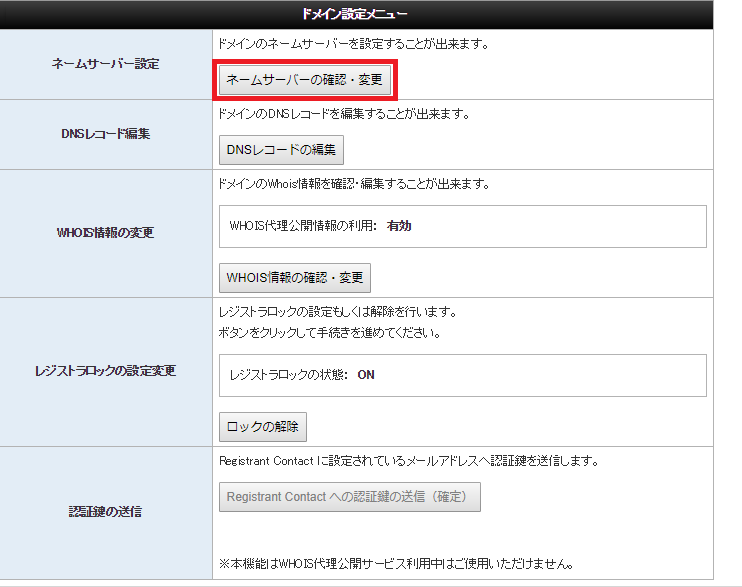Click Registrant Contact への認証鍵の送信 button
Screen dimensions: 742x587
pos(350,497)
